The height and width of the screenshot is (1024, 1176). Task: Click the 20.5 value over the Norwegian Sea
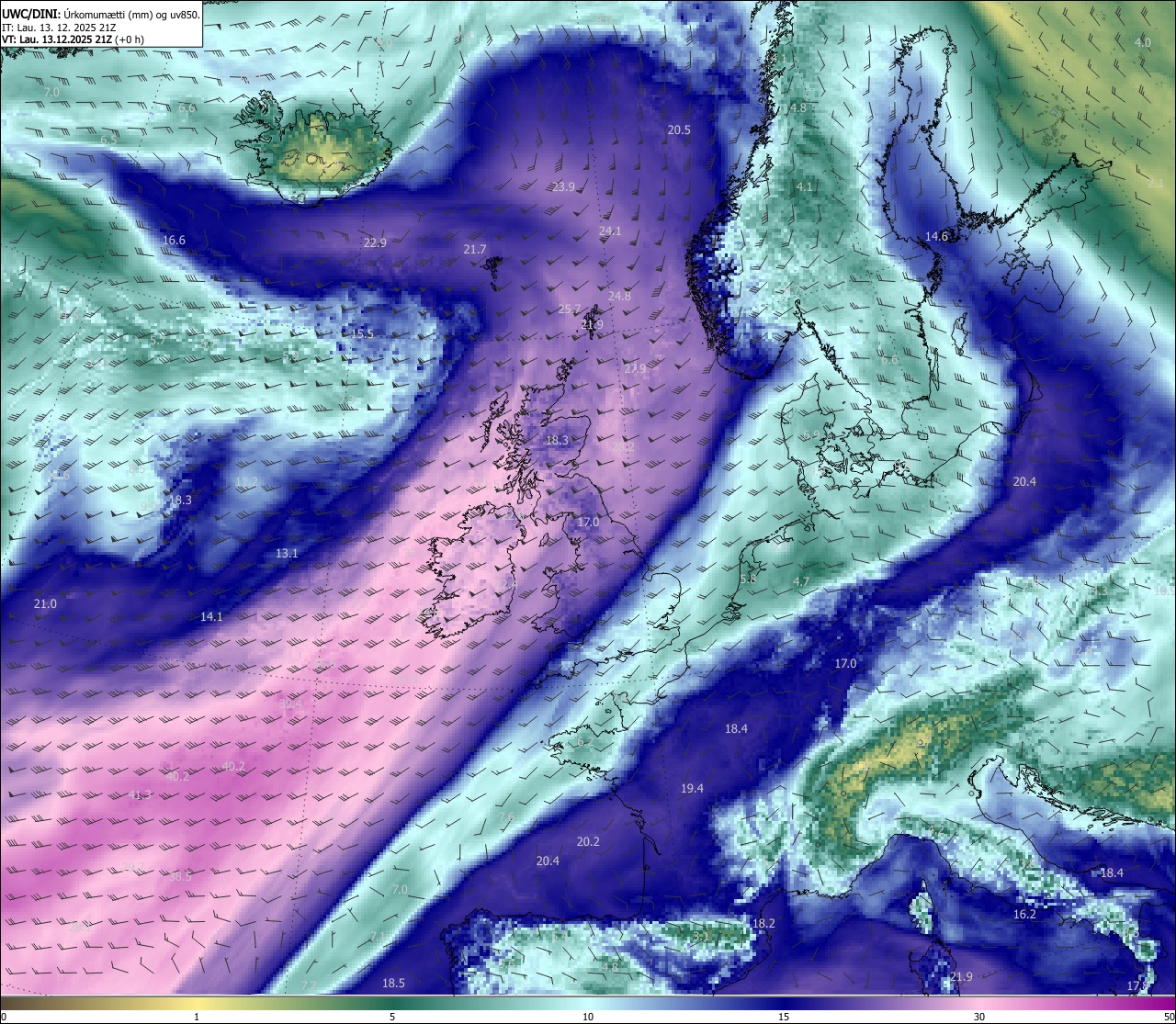point(679,130)
